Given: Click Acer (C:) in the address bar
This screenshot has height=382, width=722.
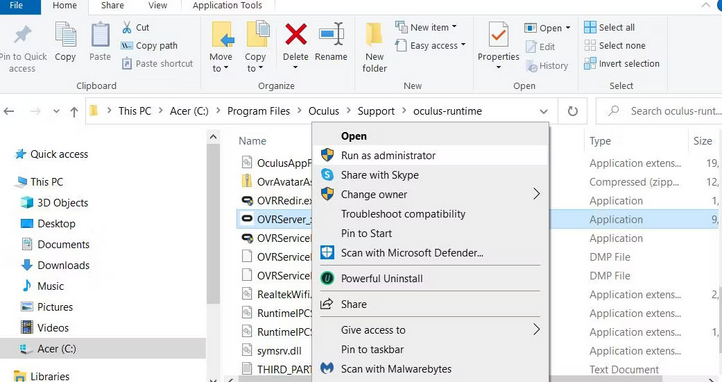Looking at the screenshot, I should click(189, 111).
